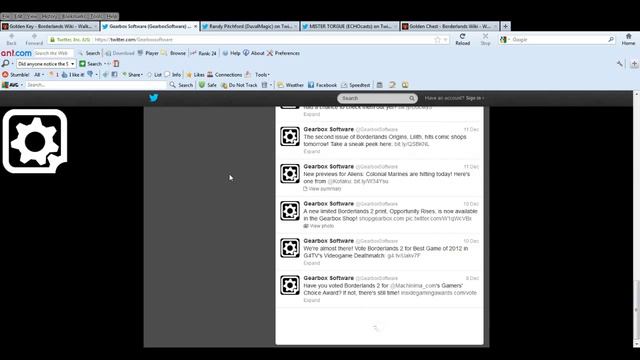Click the Ant.com logo in toolbar

point(16,53)
